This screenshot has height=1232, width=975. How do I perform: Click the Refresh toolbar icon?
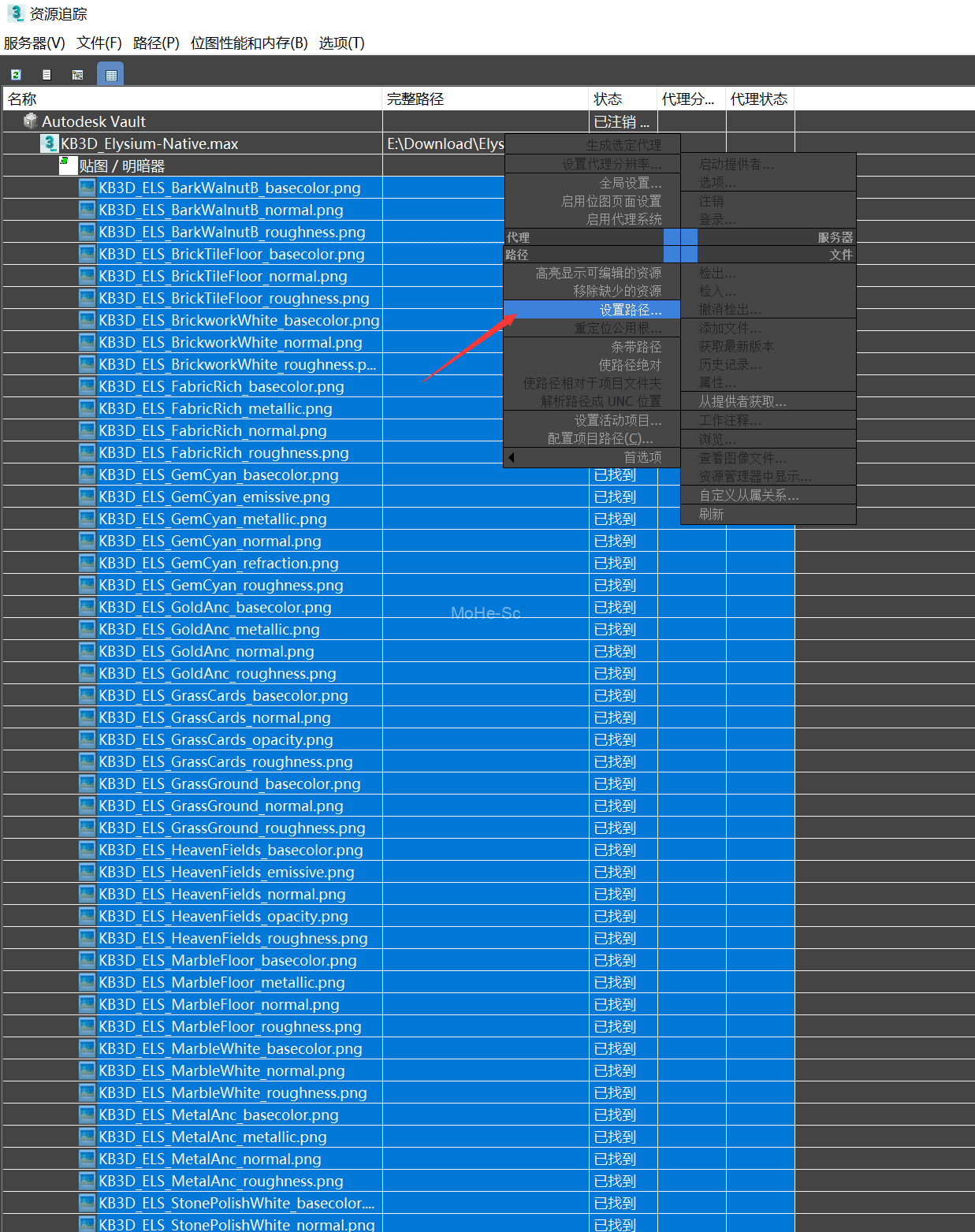[16, 75]
